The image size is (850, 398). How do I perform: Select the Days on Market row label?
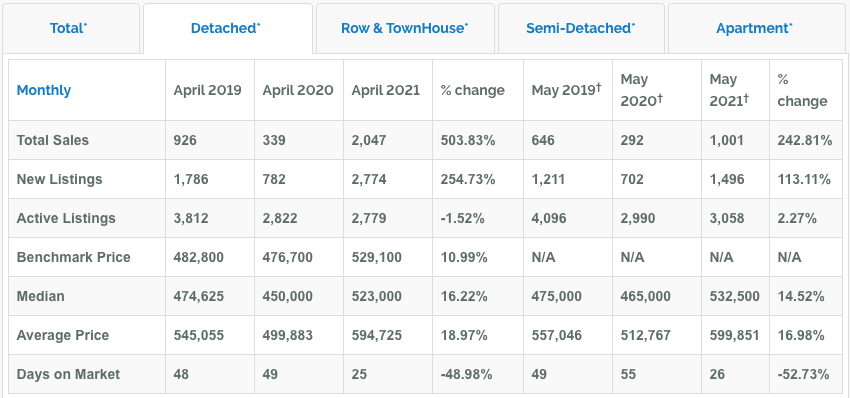(x=68, y=374)
